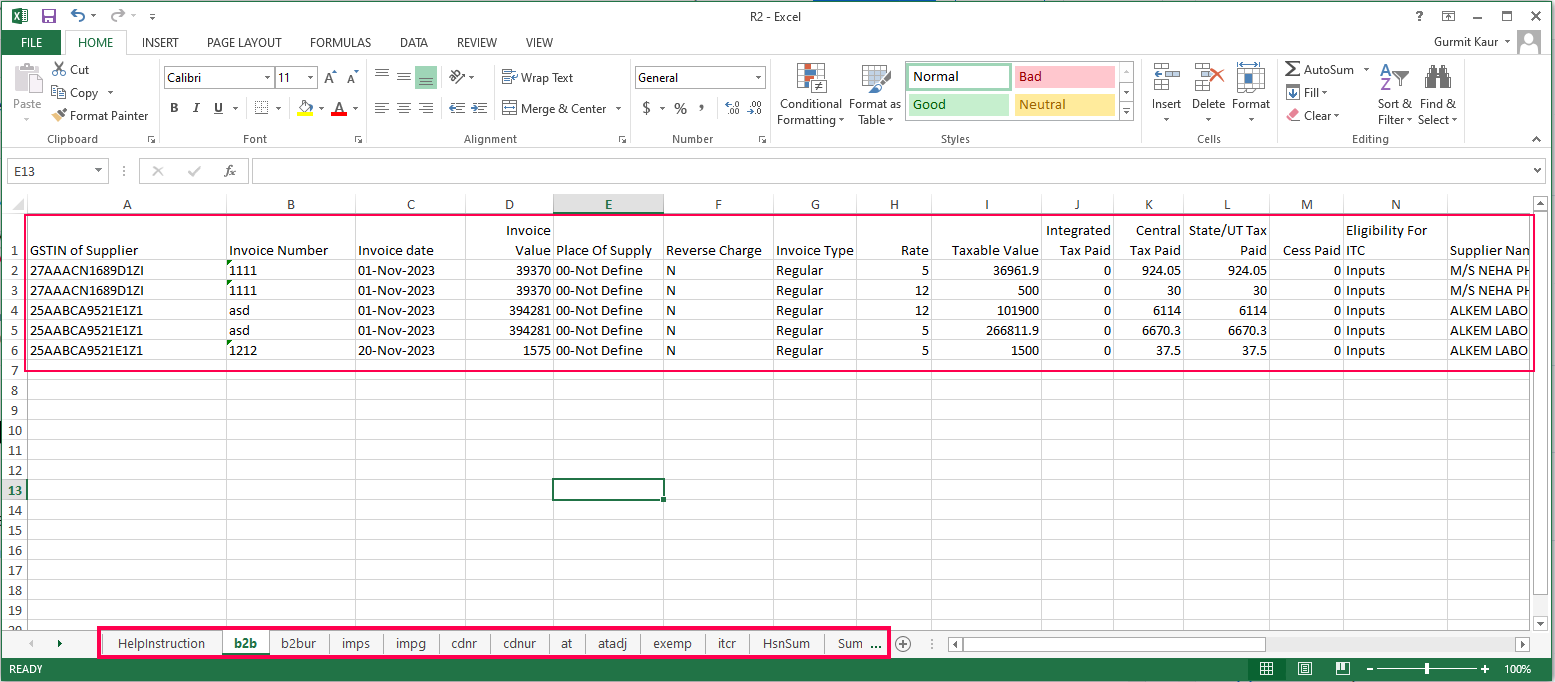Screen dimensions: 1555x682
Task: Click the Save icon in quick access toolbar
Action: [x=49, y=16]
